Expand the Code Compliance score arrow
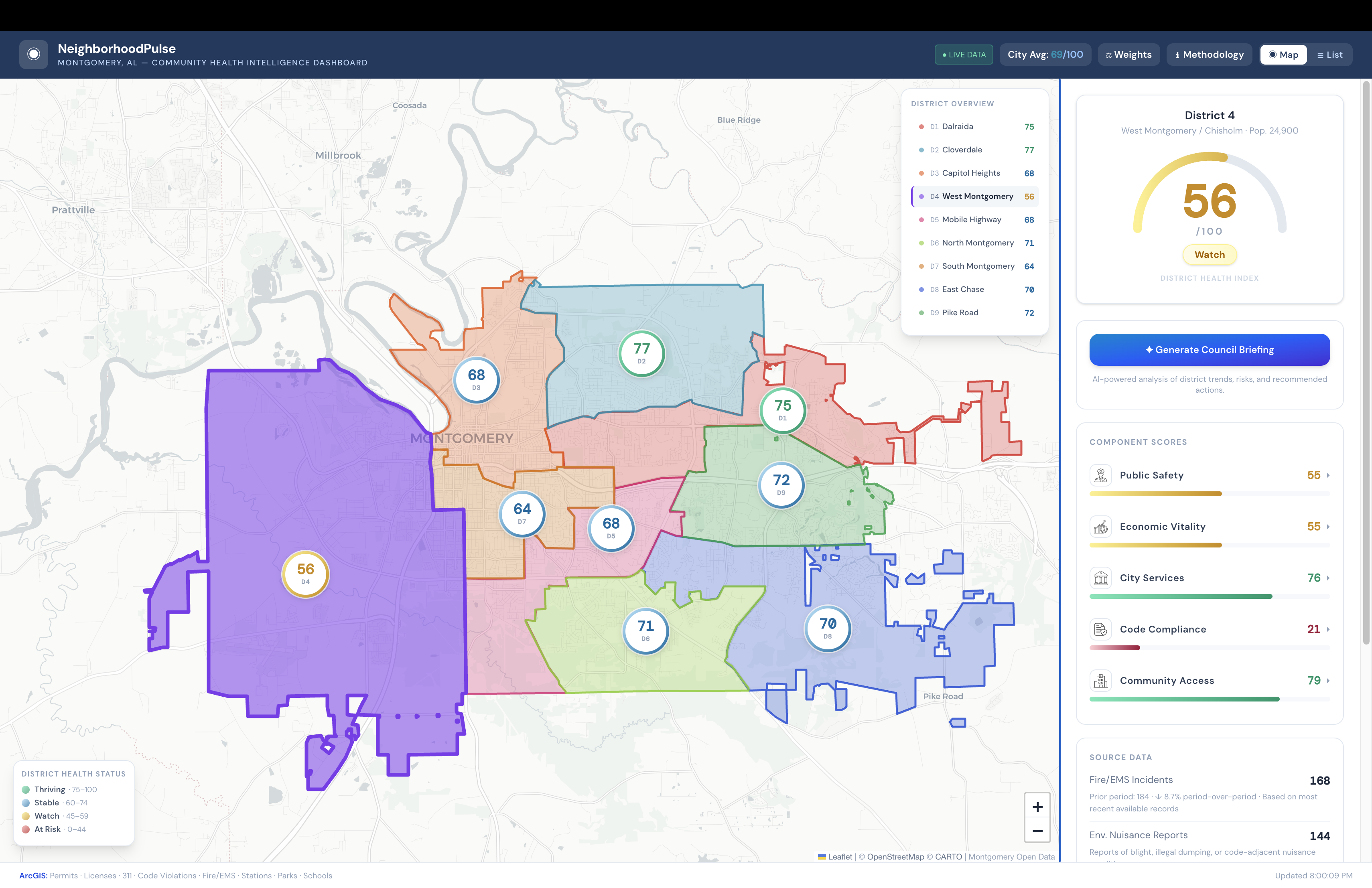This screenshot has width=1372, height=888. tap(1328, 629)
